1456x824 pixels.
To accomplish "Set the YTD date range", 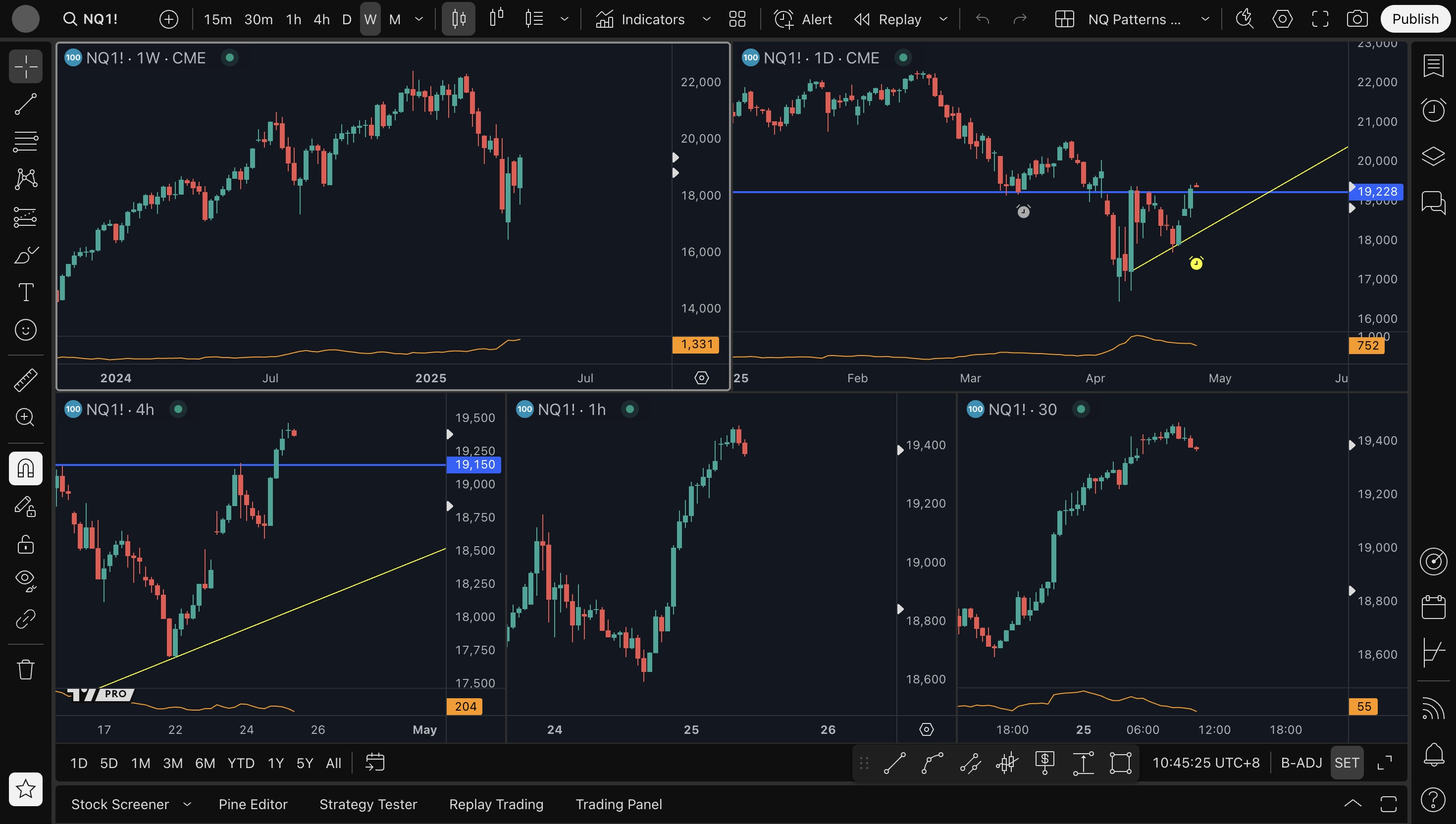I will coord(241,763).
